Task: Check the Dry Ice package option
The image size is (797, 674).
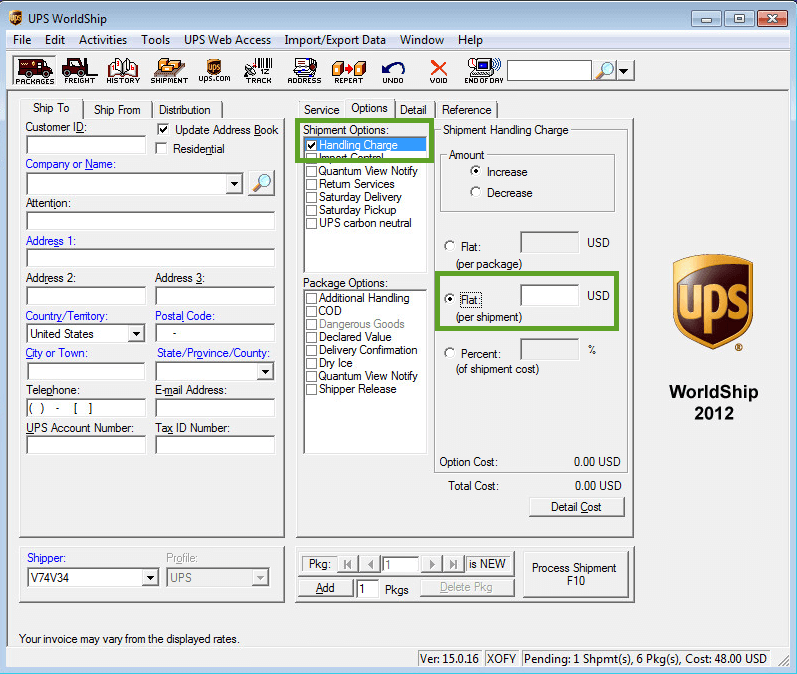Action: click(312, 363)
